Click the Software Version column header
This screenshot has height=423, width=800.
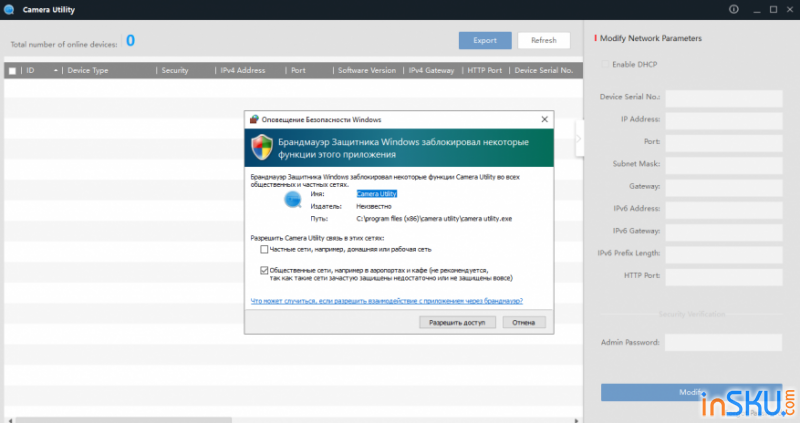[367, 70]
